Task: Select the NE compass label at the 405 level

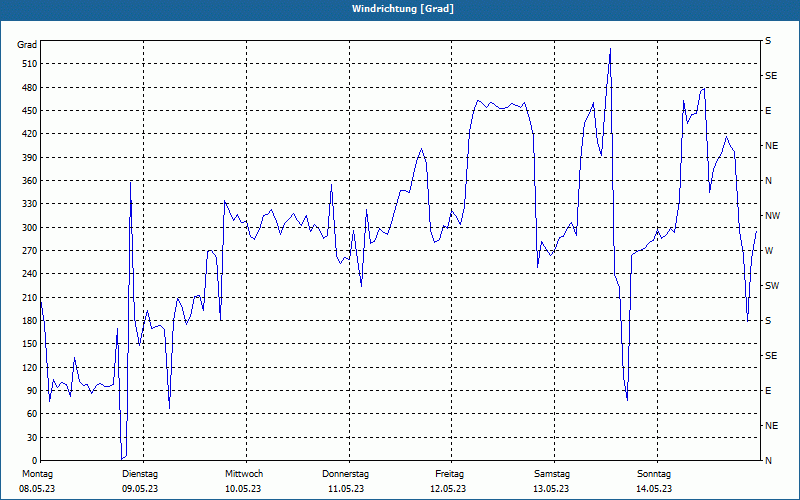Action: click(772, 146)
